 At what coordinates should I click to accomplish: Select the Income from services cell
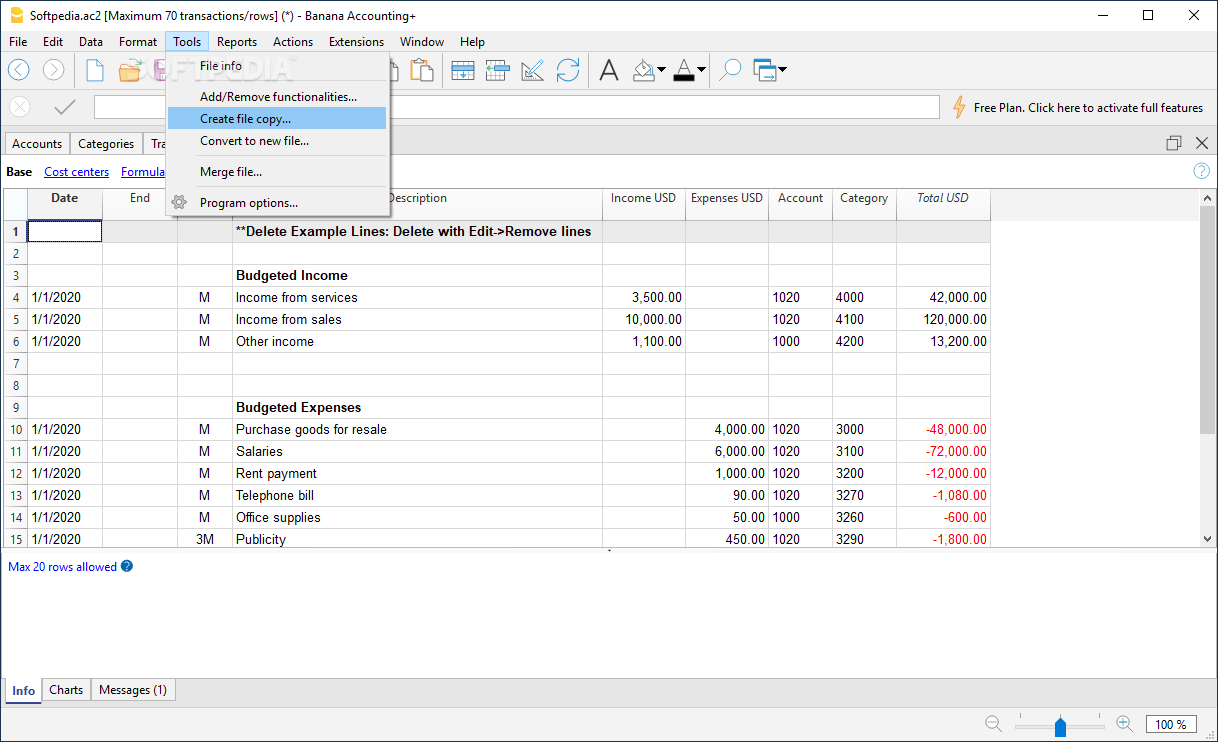tap(417, 298)
